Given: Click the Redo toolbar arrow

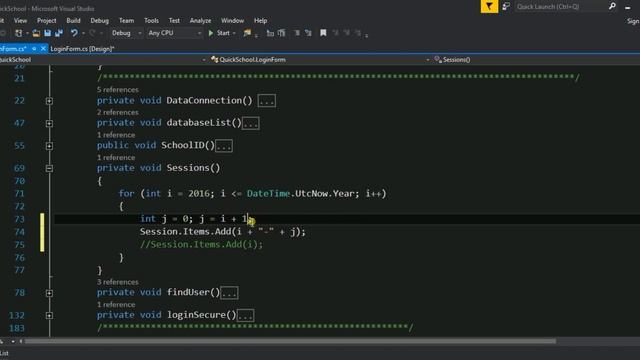Looking at the screenshot, I should pos(92,33).
